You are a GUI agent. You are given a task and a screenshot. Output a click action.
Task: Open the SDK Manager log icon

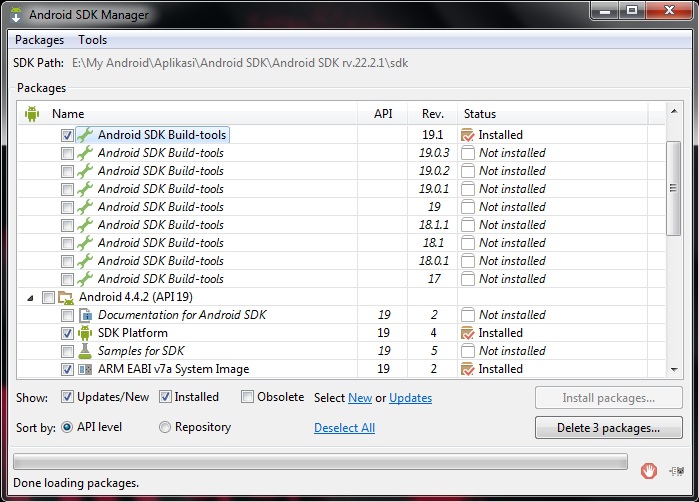[677, 471]
